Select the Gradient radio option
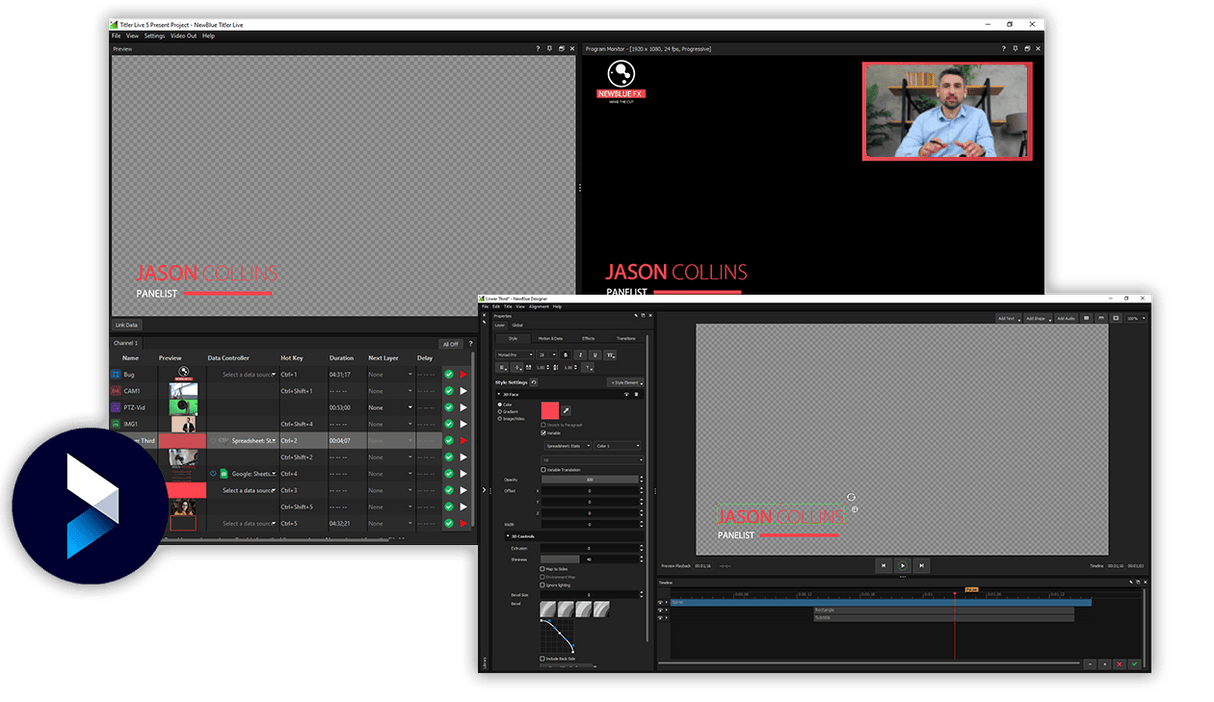Screen dimensions: 1214x702 click(x=500, y=411)
